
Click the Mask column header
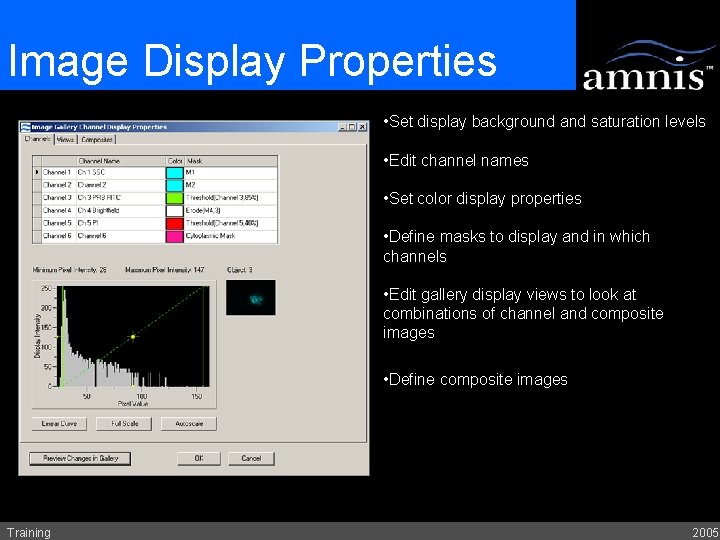[x=231, y=161]
